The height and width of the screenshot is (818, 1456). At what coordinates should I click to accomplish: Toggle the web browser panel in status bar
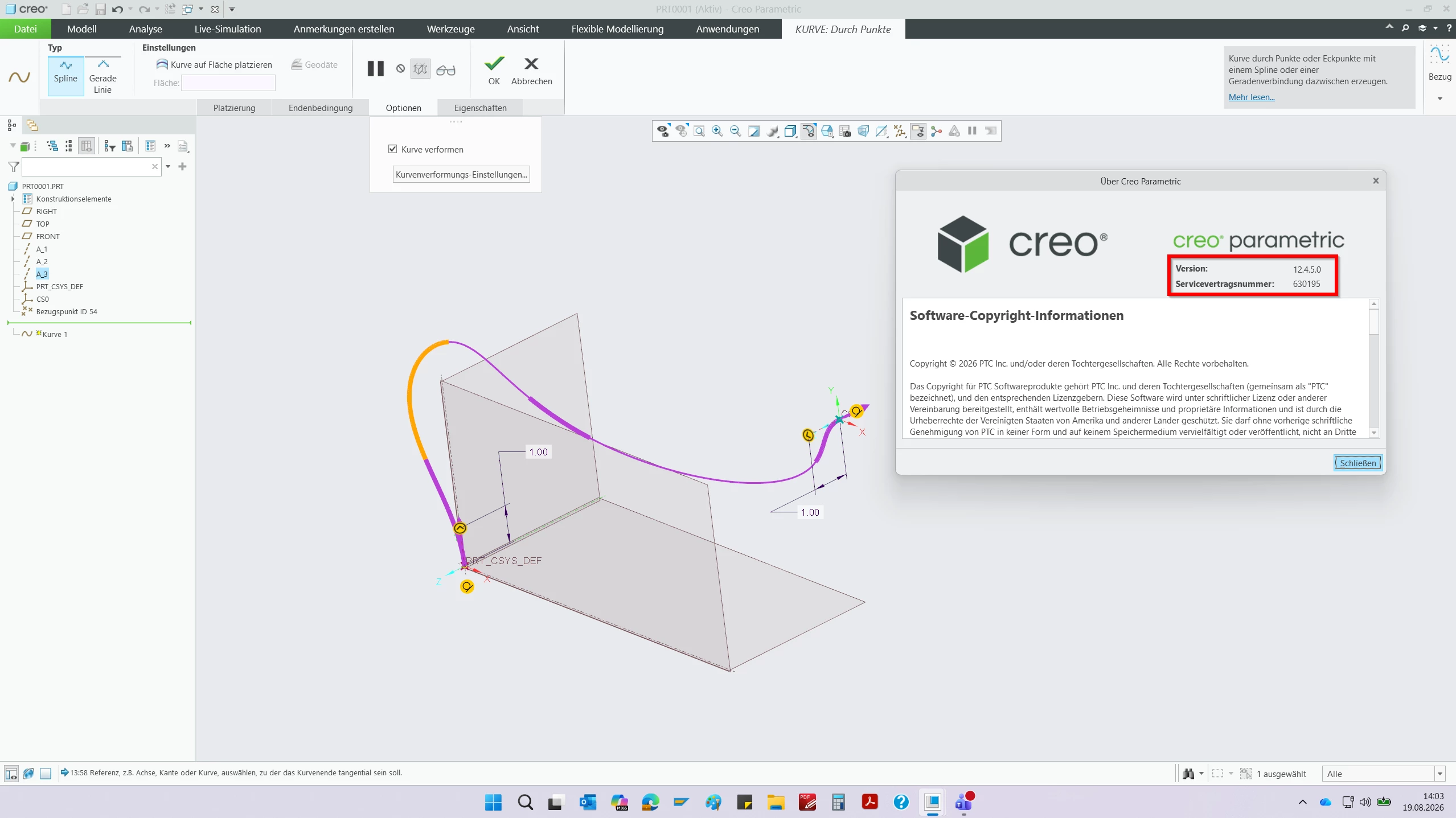pos(28,774)
